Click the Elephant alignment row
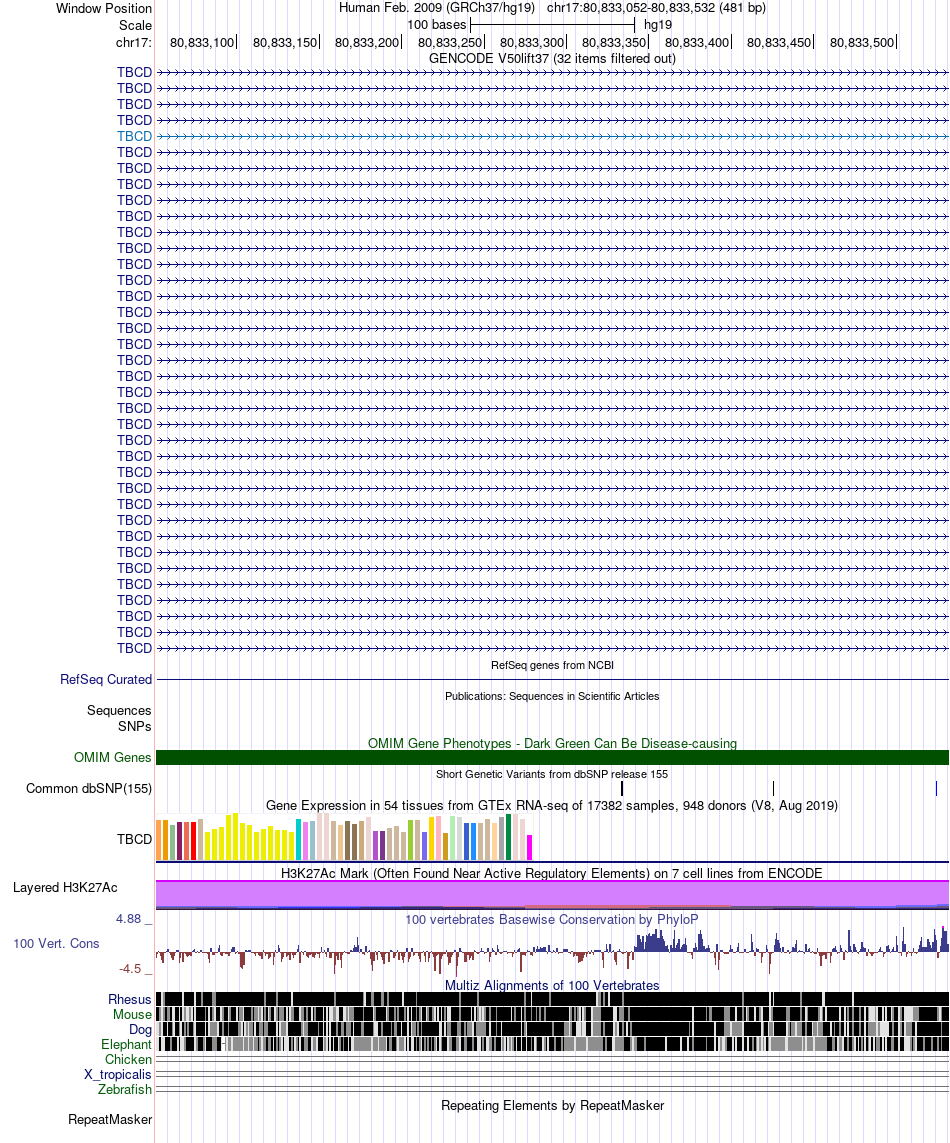This screenshot has height=1143, width=950. 552,1045
